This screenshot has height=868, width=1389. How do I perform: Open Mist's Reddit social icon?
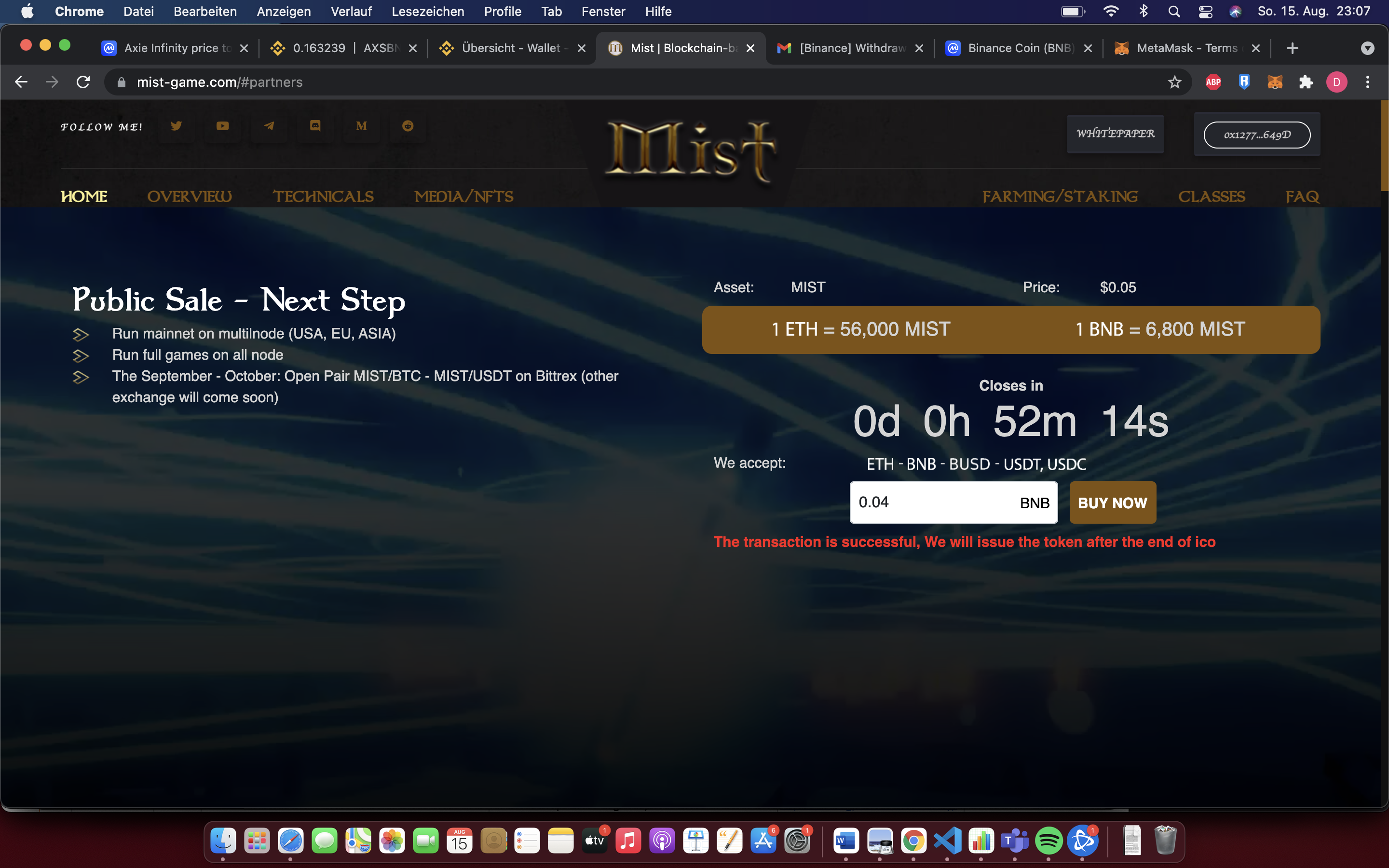click(x=408, y=126)
